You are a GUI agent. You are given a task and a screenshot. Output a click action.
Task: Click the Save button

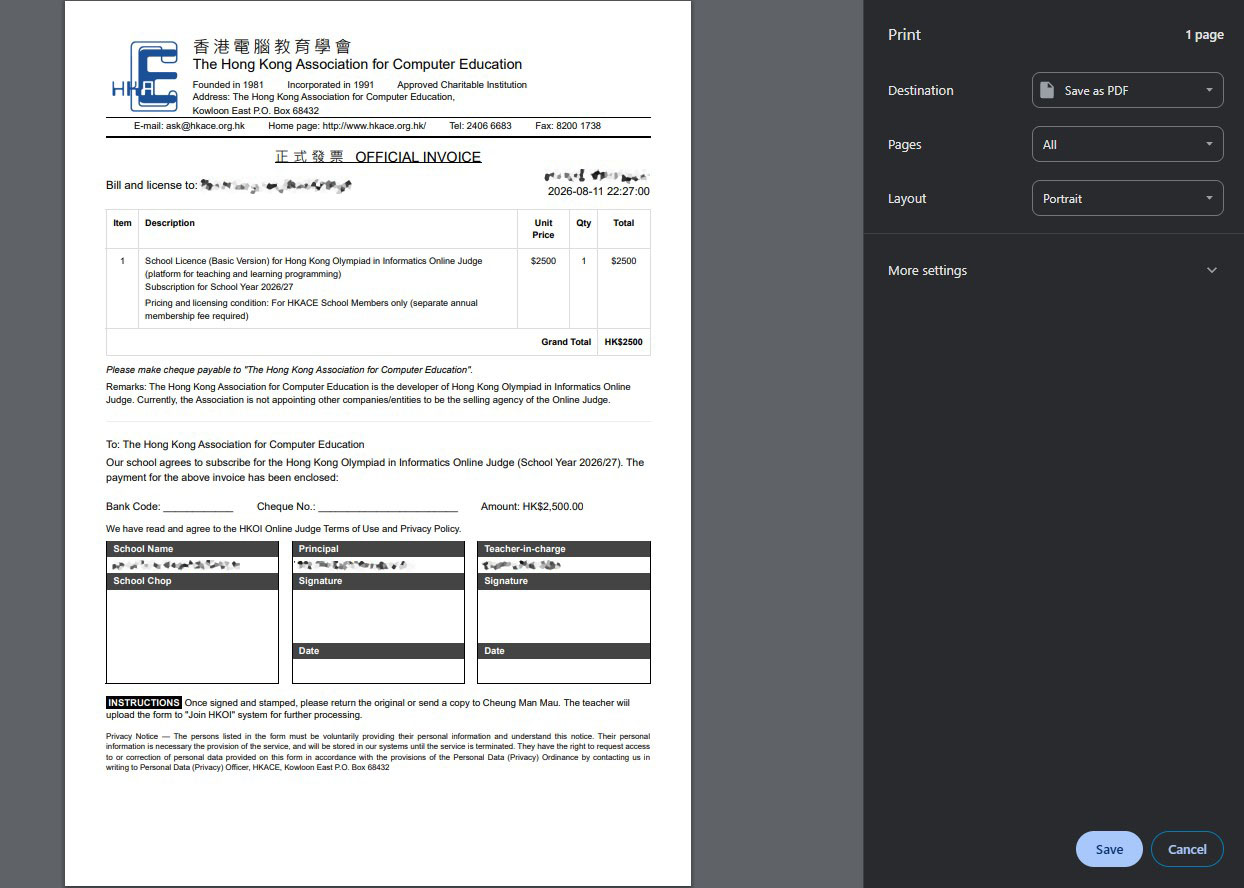click(x=1109, y=849)
